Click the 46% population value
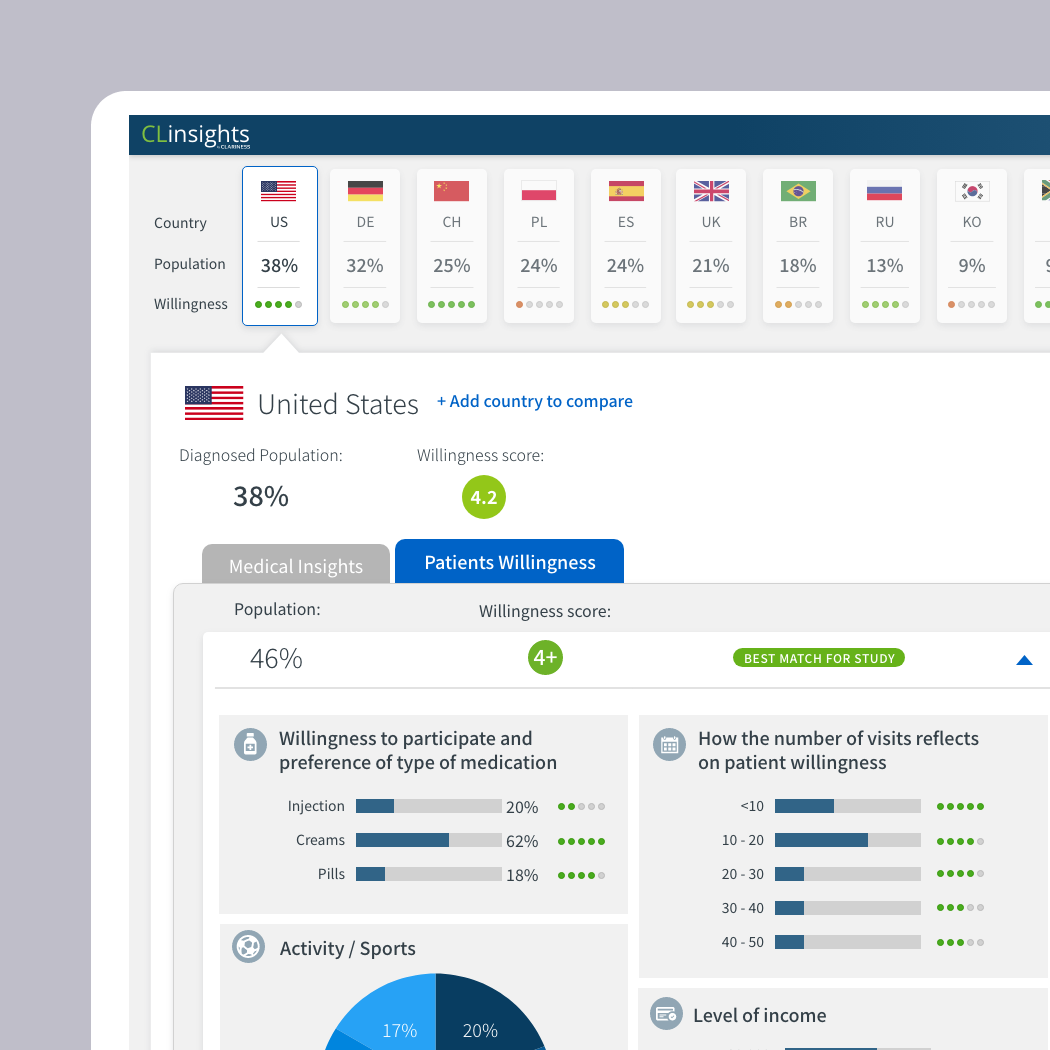1050x1050 pixels. pos(276,659)
